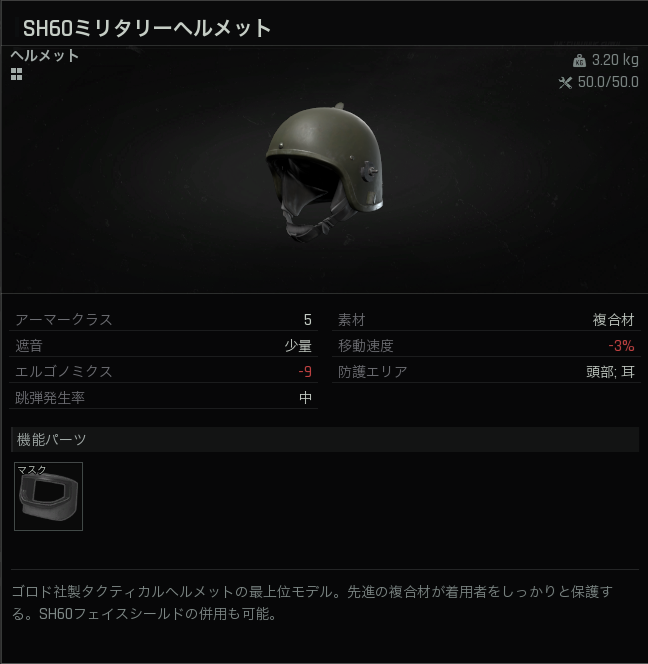The image size is (648, 664).
Task: Click the armor class value 5
Action: (308, 320)
